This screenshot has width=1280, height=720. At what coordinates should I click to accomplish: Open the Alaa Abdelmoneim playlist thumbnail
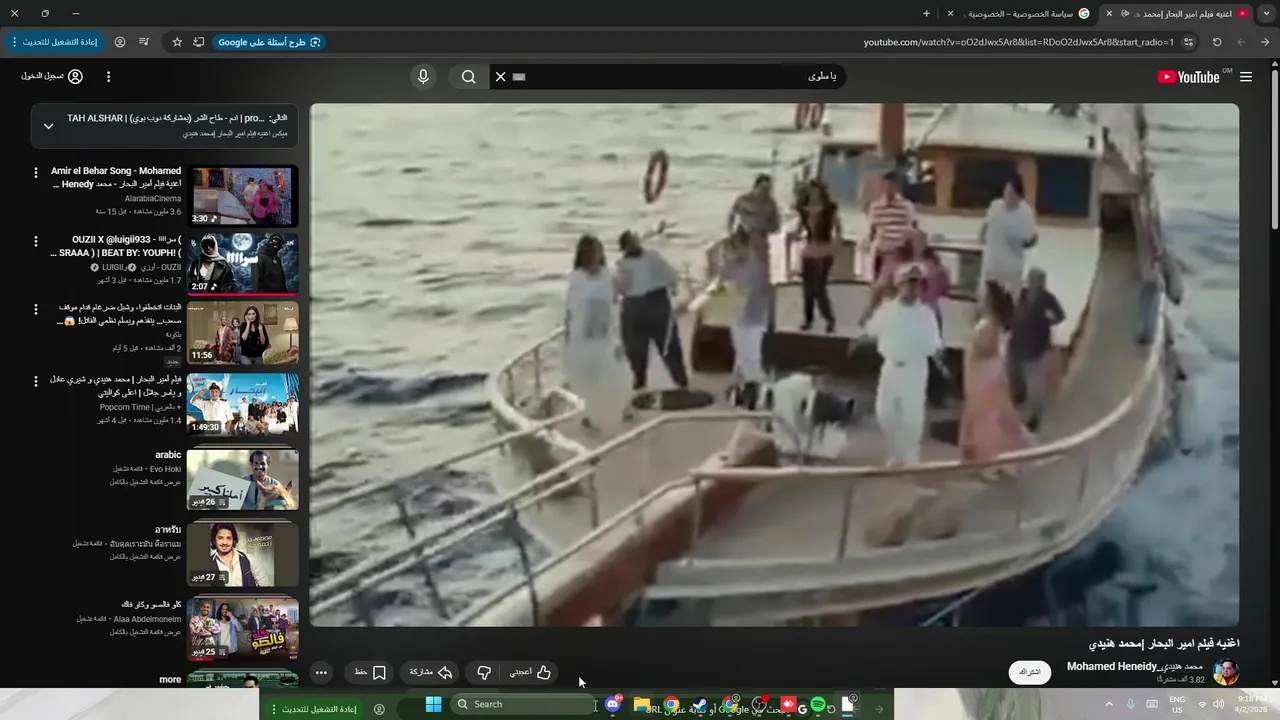[242, 629]
